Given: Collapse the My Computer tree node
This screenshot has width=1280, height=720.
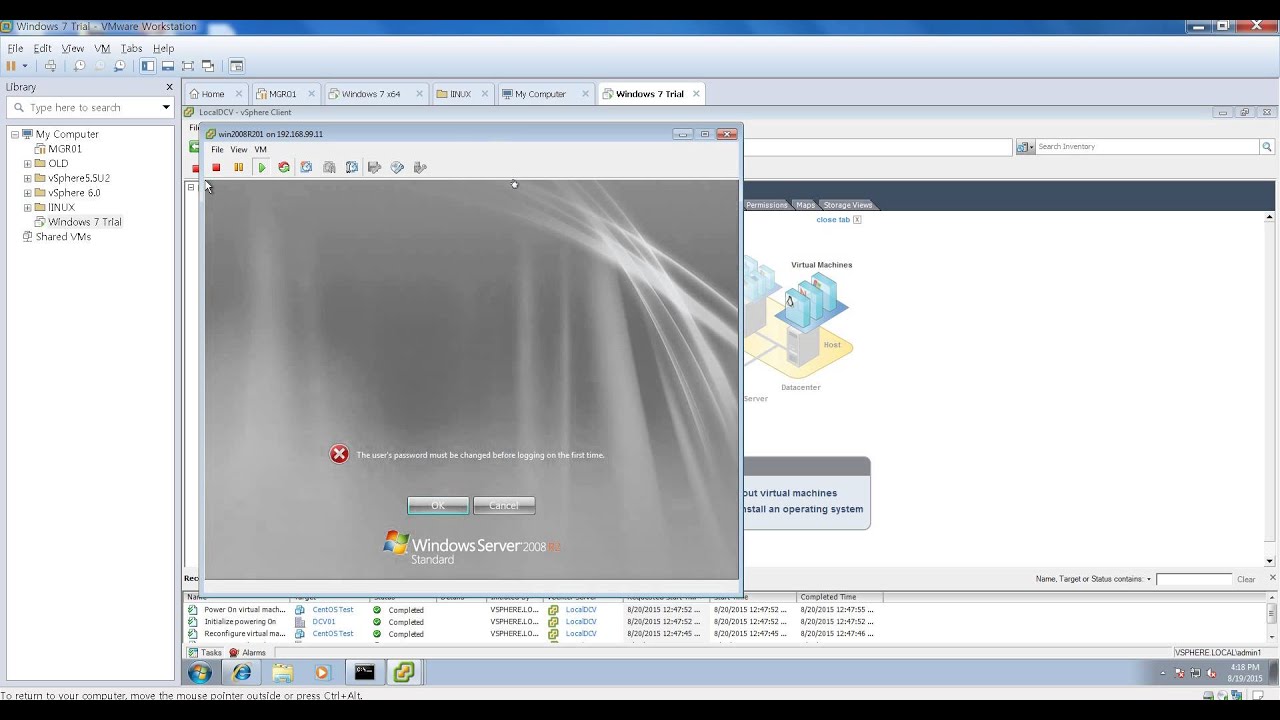Looking at the screenshot, I should coord(15,134).
